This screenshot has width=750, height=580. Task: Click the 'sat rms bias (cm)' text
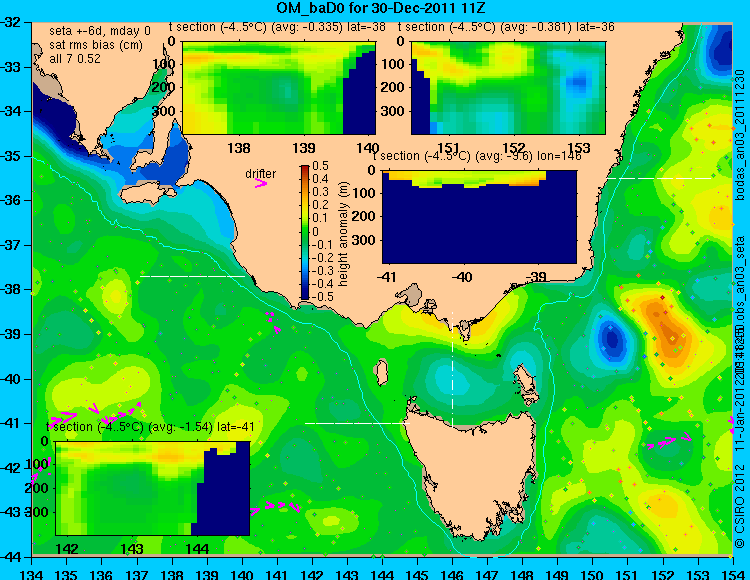[x=96, y=45]
